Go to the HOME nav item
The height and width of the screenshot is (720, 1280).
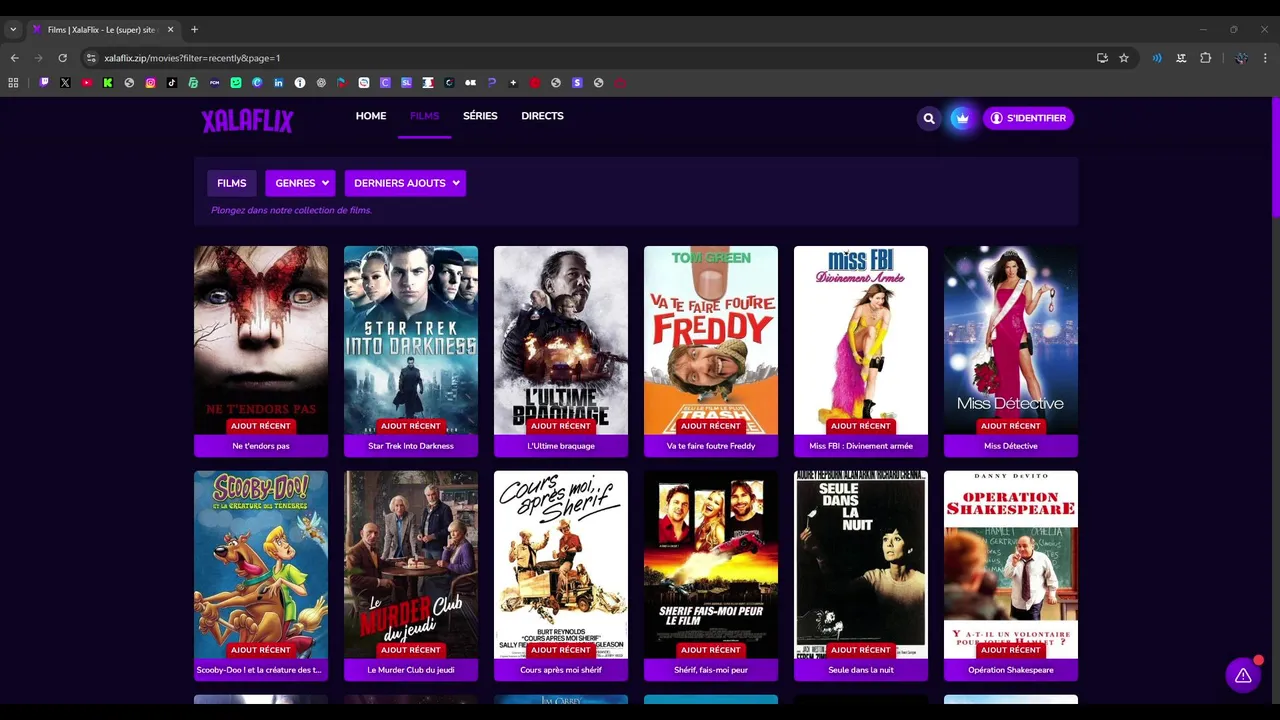pyautogui.click(x=371, y=116)
